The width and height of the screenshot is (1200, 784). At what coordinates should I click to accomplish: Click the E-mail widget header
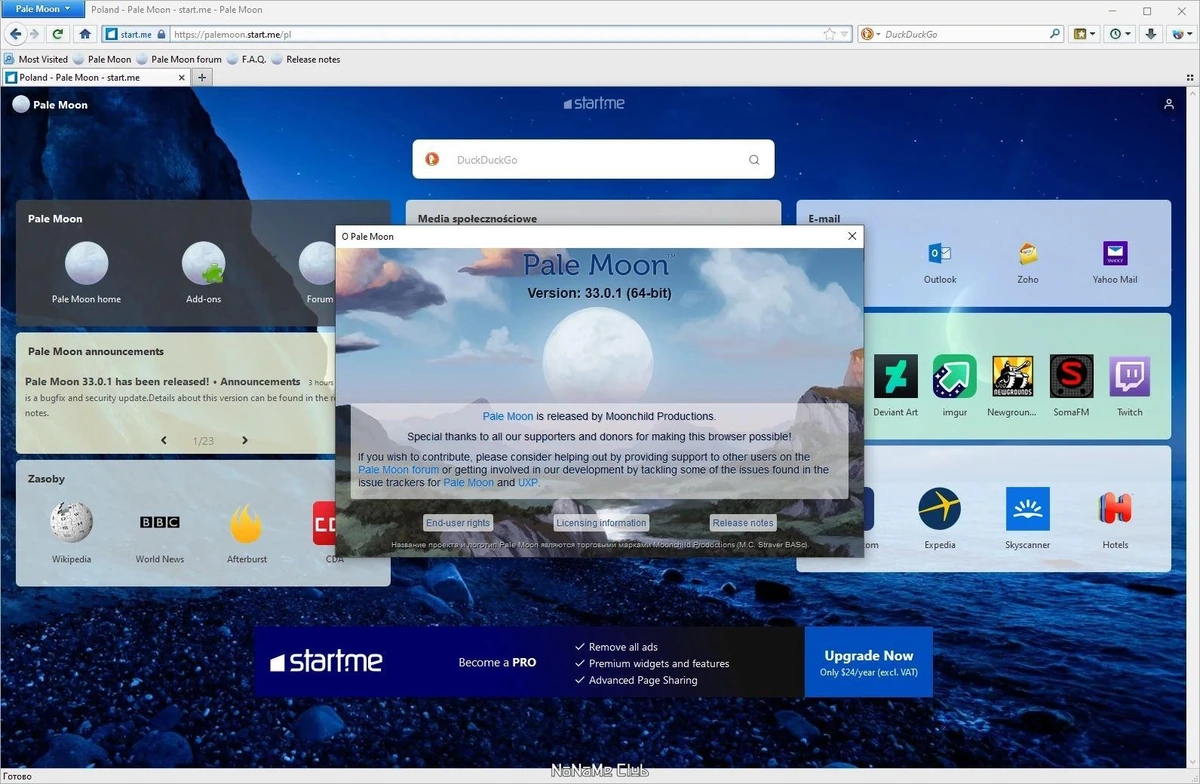[x=824, y=218]
